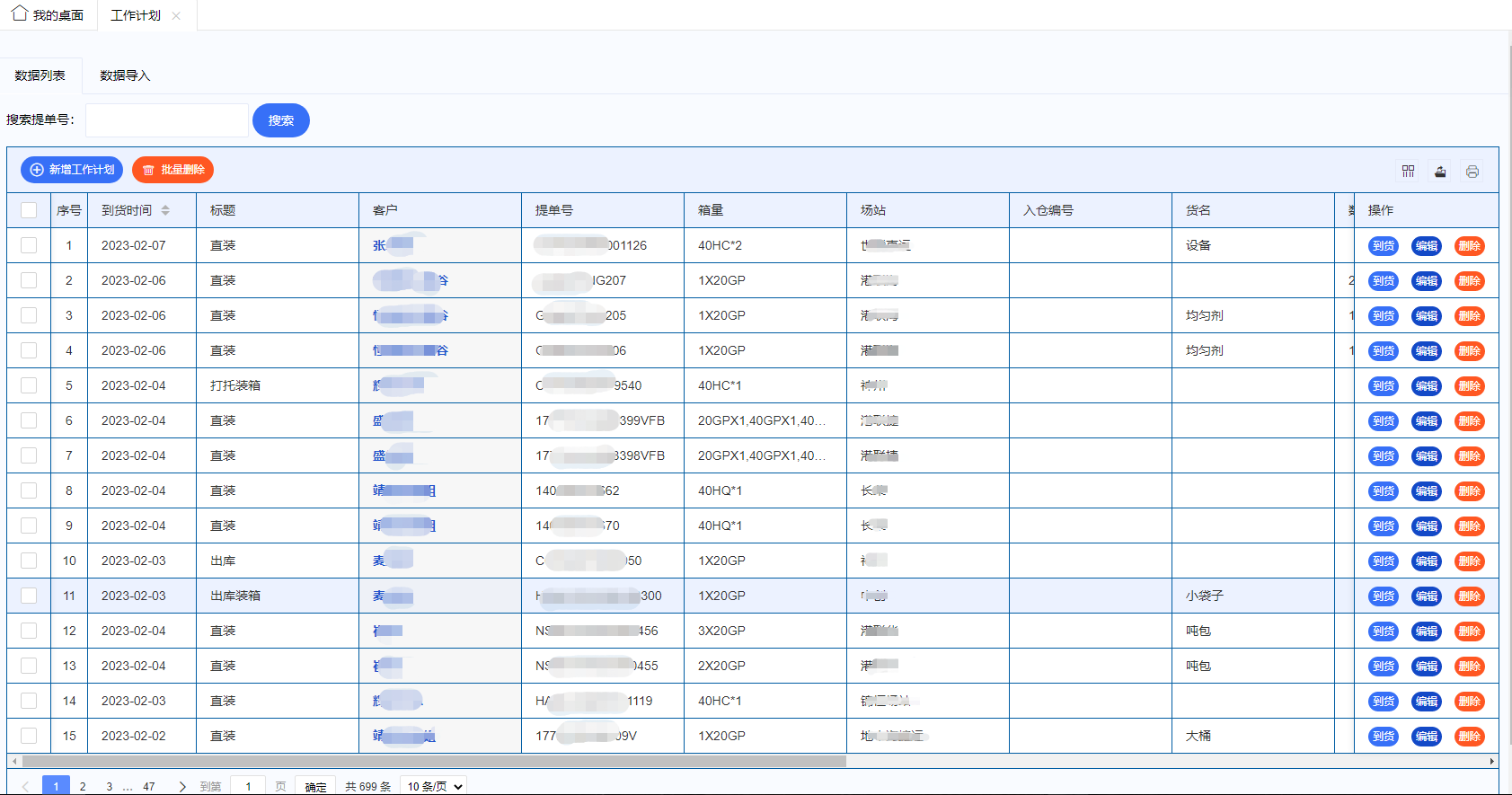Focus the 搜索提单号 input field

coord(167,120)
